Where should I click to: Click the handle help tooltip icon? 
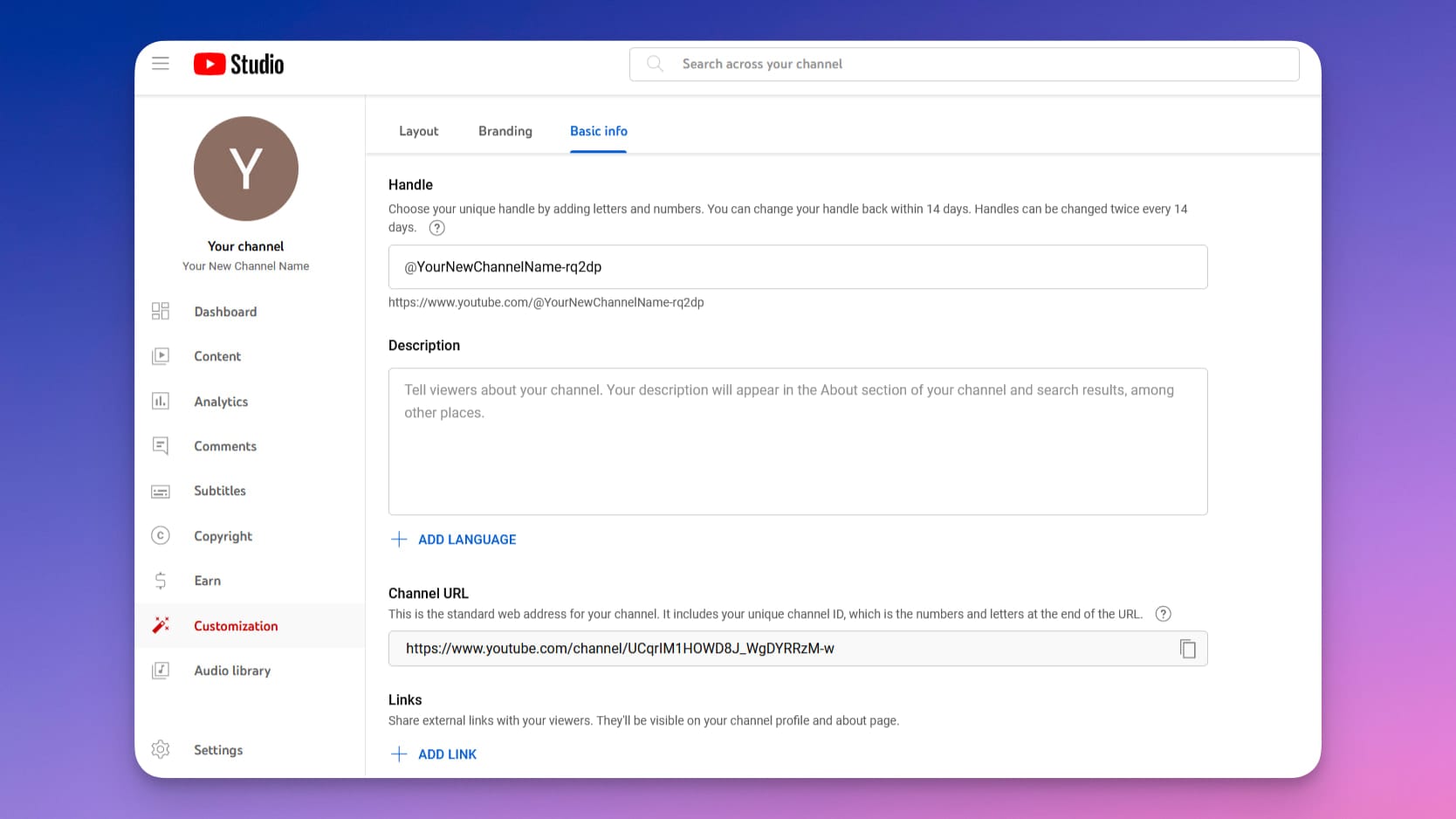(436, 227)
